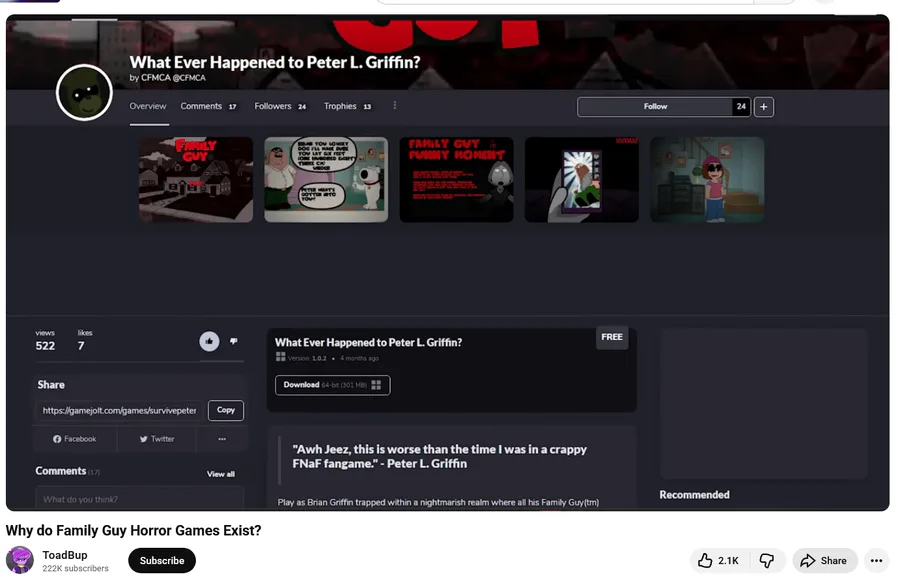Open the Followers tab

click(280, 106)
